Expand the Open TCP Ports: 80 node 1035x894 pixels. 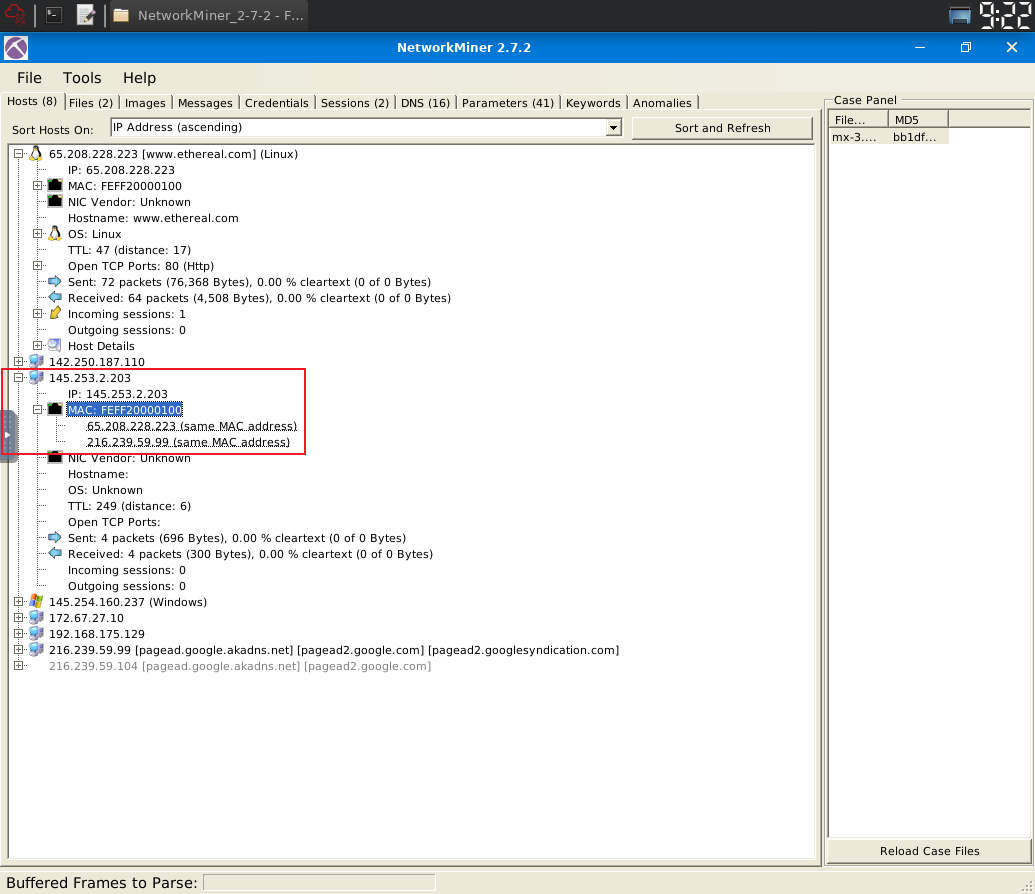(38, 265)
